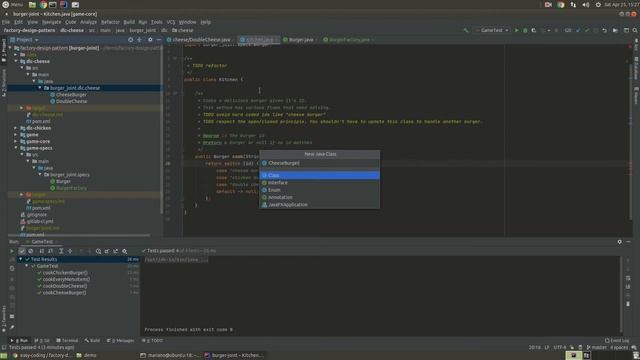Select Class in the New Java Class popup
The width and height of the screenshot is (640, 360).
click(320, 175)
